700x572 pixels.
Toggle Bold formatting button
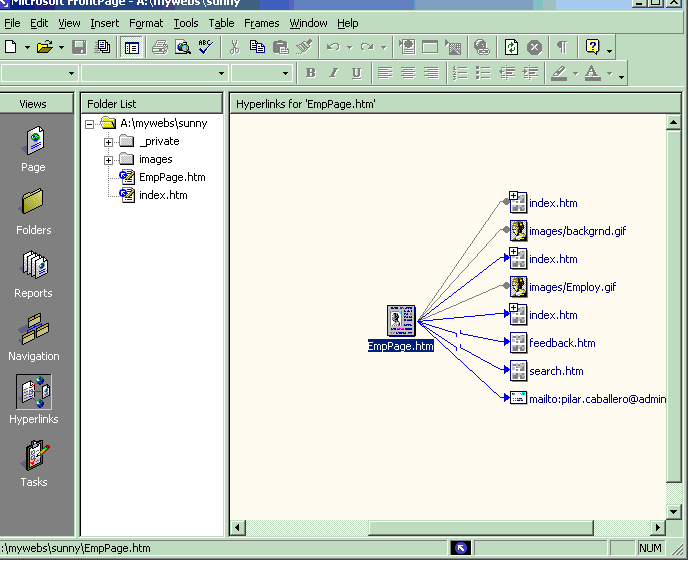point(311,73)
